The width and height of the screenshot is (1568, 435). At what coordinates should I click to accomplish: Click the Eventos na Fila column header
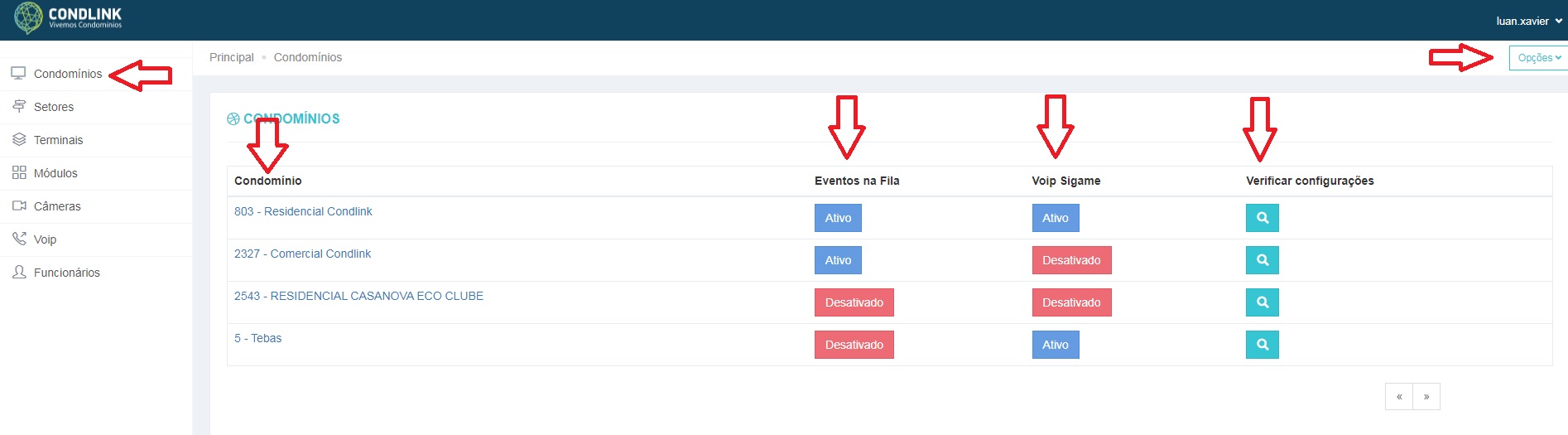[857, 181]
